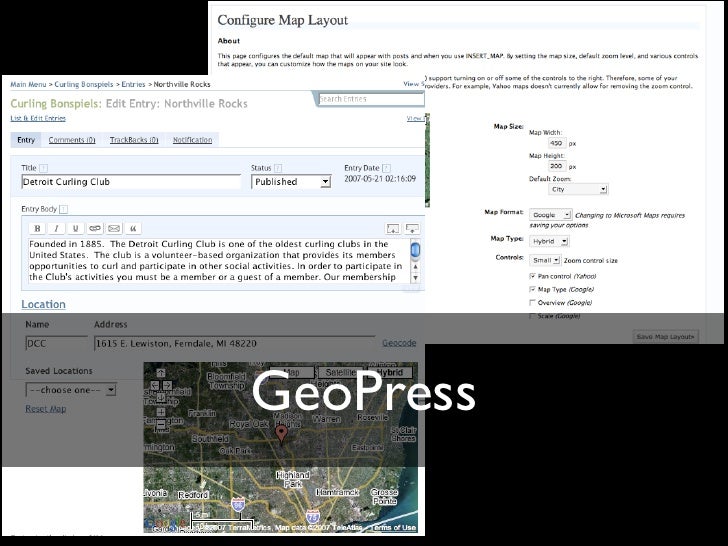The image size is (728, 546).
Task: Click the Location heading link
Action: point(44,305)
